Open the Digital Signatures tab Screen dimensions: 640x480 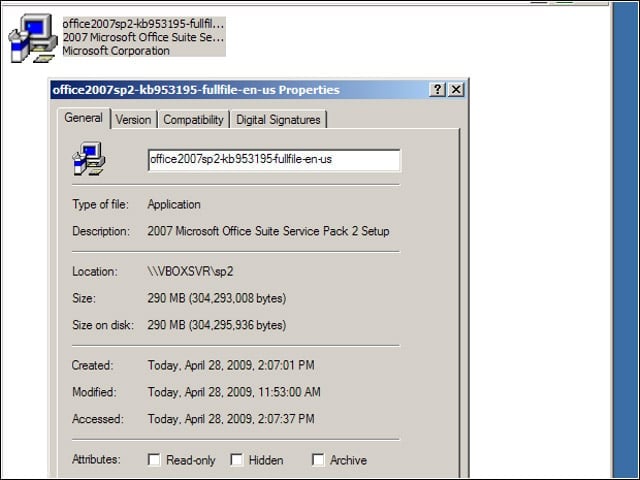tap(278, 120)
